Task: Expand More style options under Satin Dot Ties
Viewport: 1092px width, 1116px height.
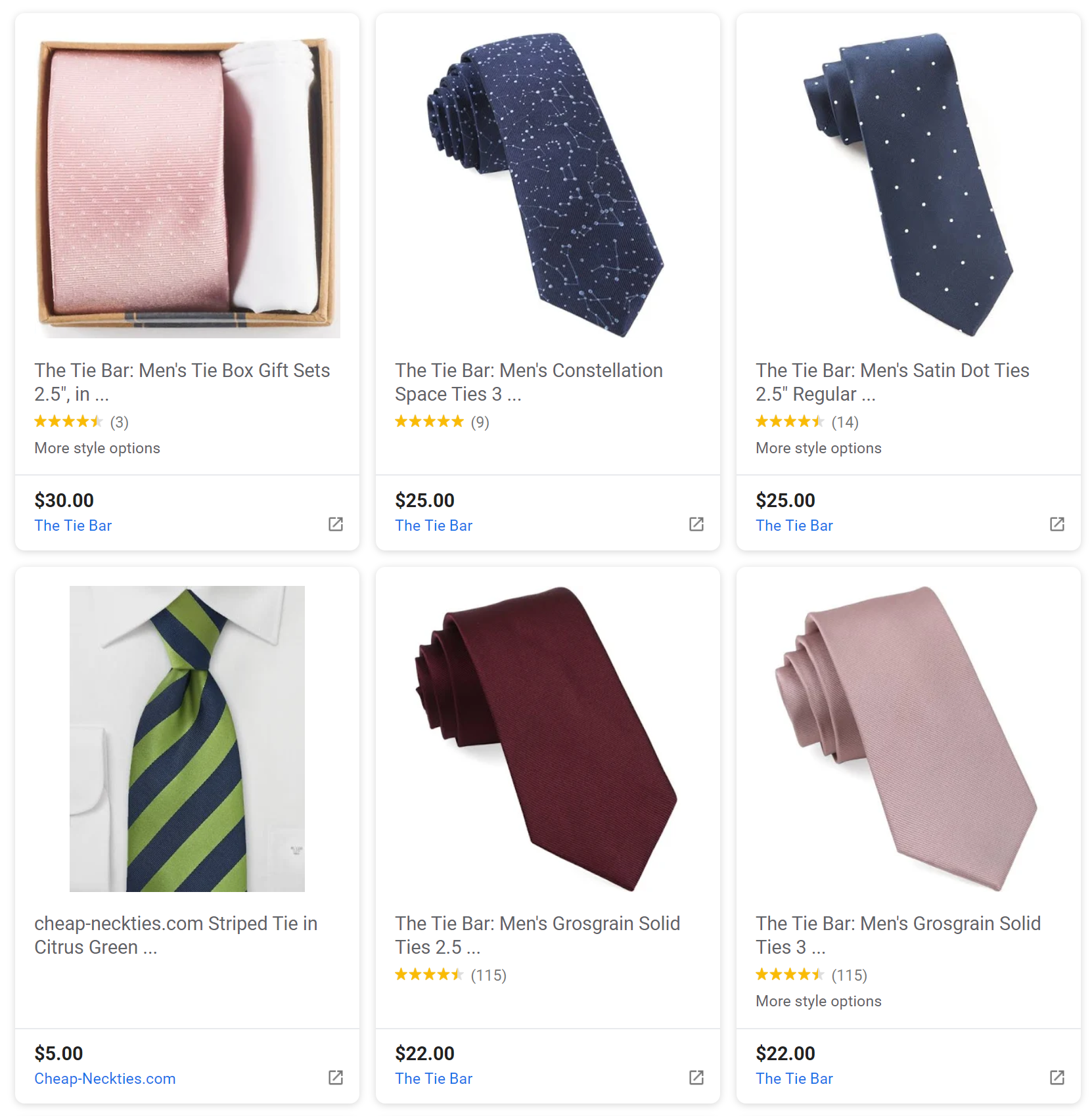Action: tap(818, 448)
